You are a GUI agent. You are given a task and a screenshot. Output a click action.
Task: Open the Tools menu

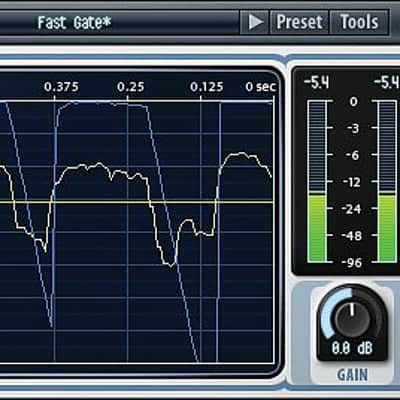(x=359, y=22)
